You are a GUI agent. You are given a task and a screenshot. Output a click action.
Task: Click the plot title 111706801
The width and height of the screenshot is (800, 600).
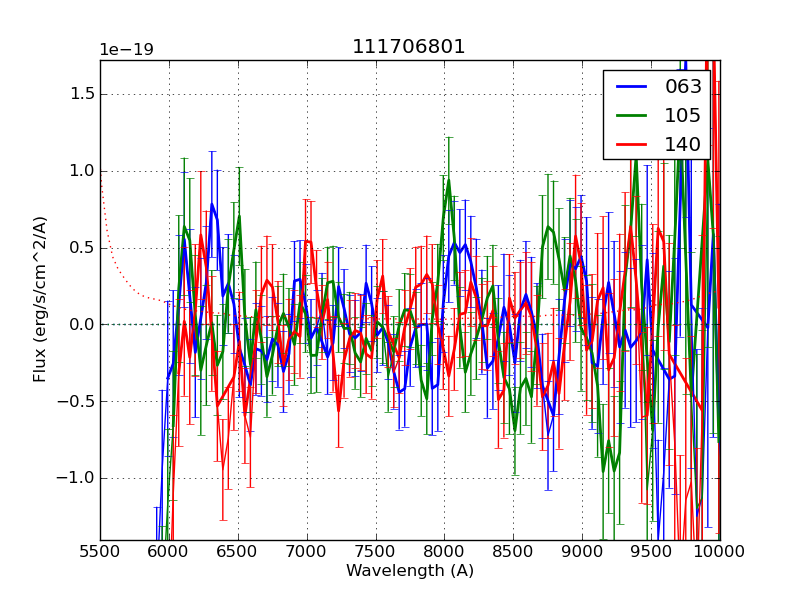point(409,47)
